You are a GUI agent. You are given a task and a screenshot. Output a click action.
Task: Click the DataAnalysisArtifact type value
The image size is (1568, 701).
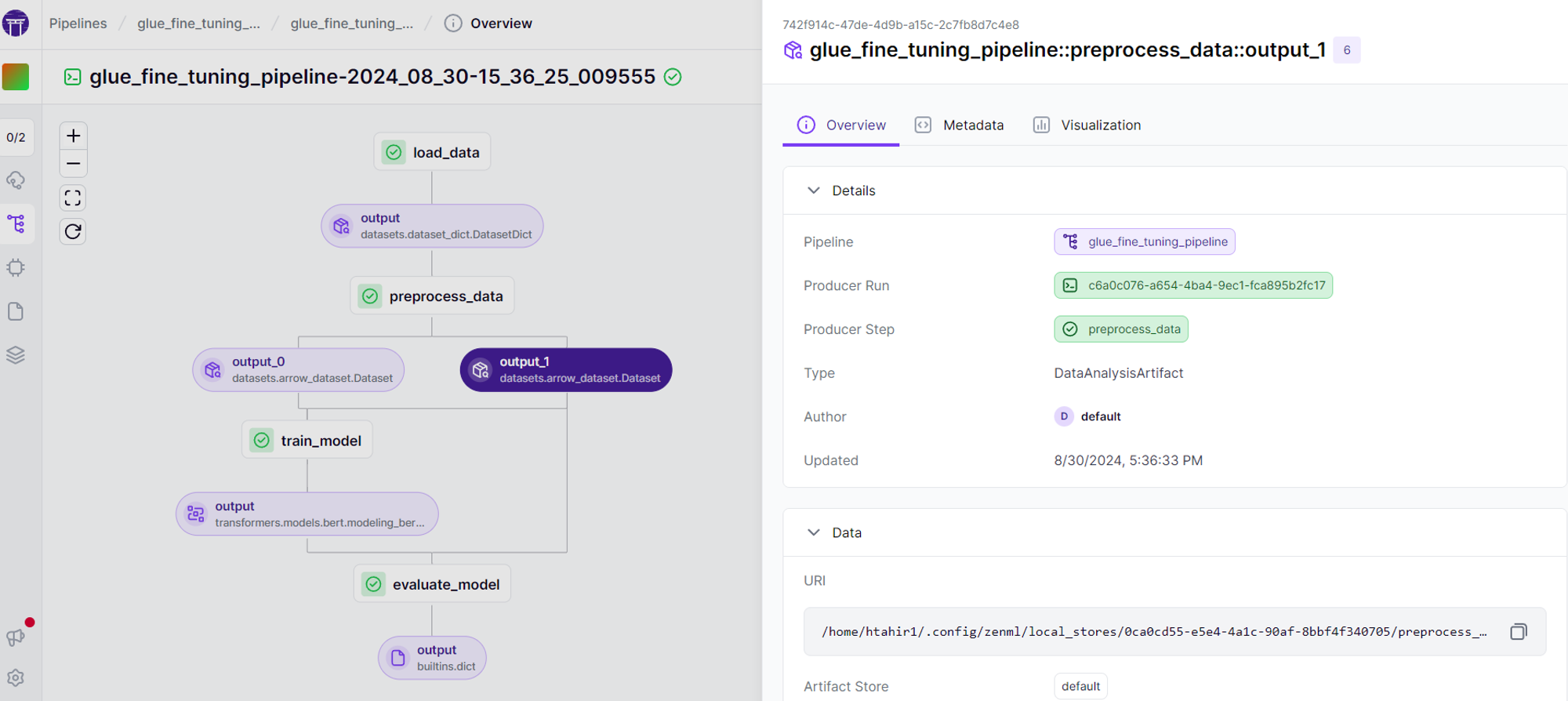[x=1119, y=373]
